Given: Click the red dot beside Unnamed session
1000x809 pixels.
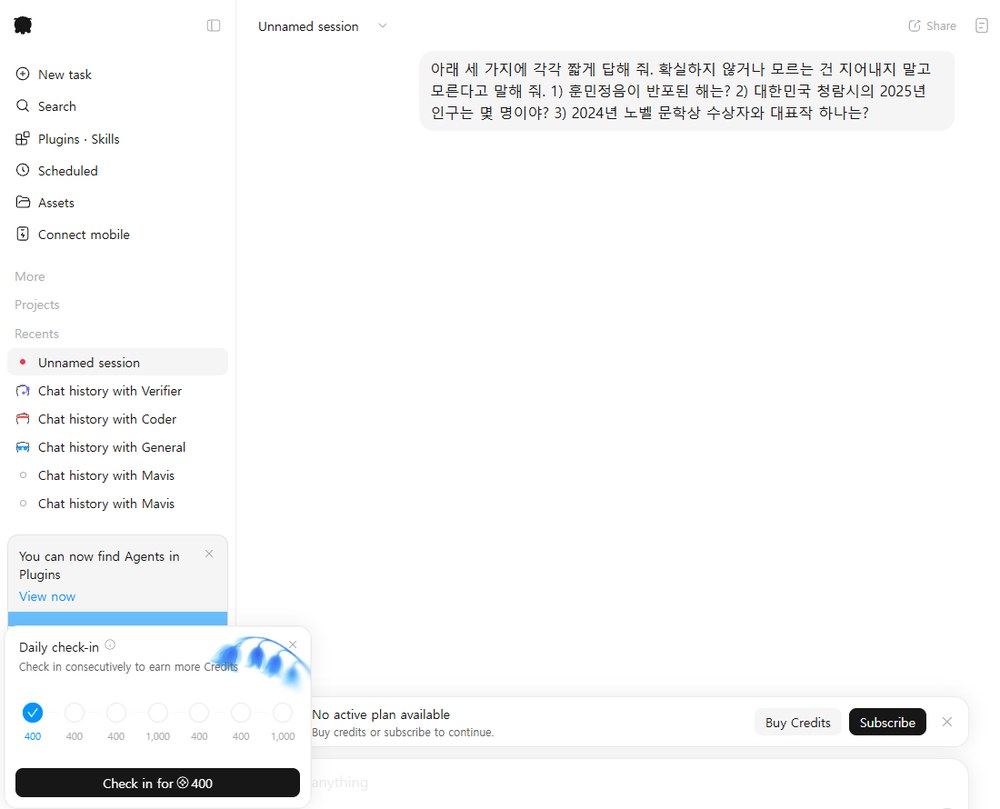Looking at the screenshot, I should click(x=23, y=362).
